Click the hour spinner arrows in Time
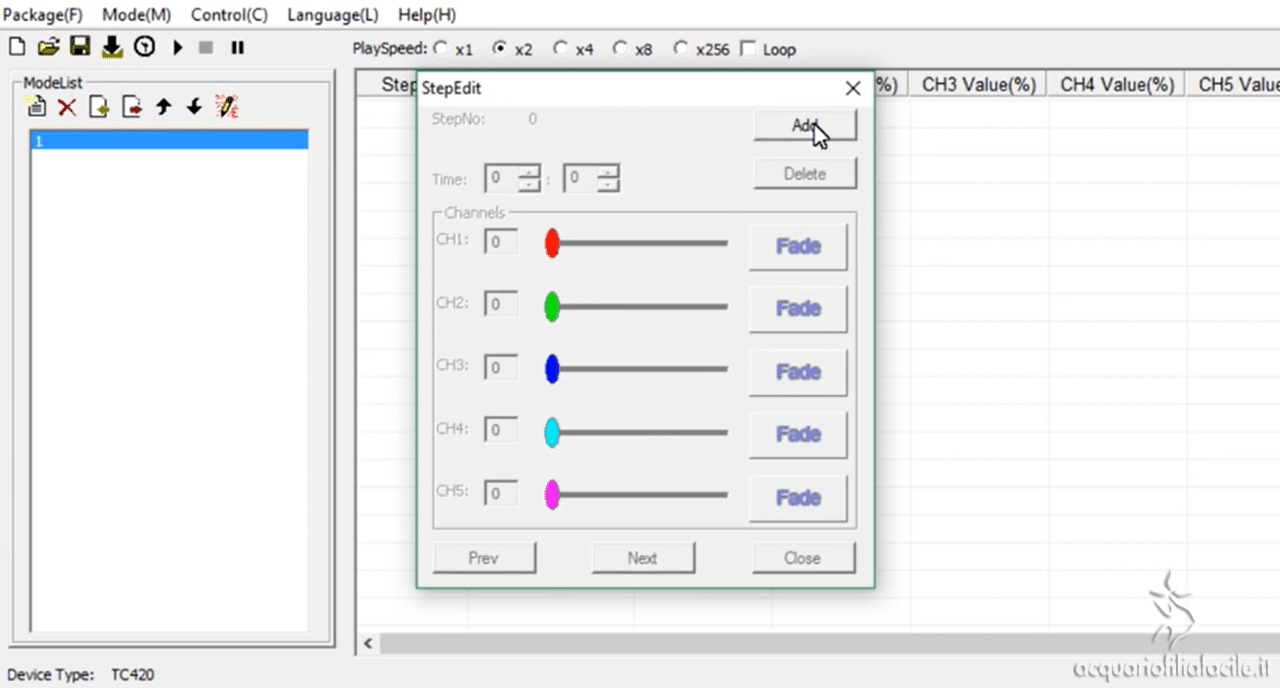 pyautogui.click(x=530, y=179)
